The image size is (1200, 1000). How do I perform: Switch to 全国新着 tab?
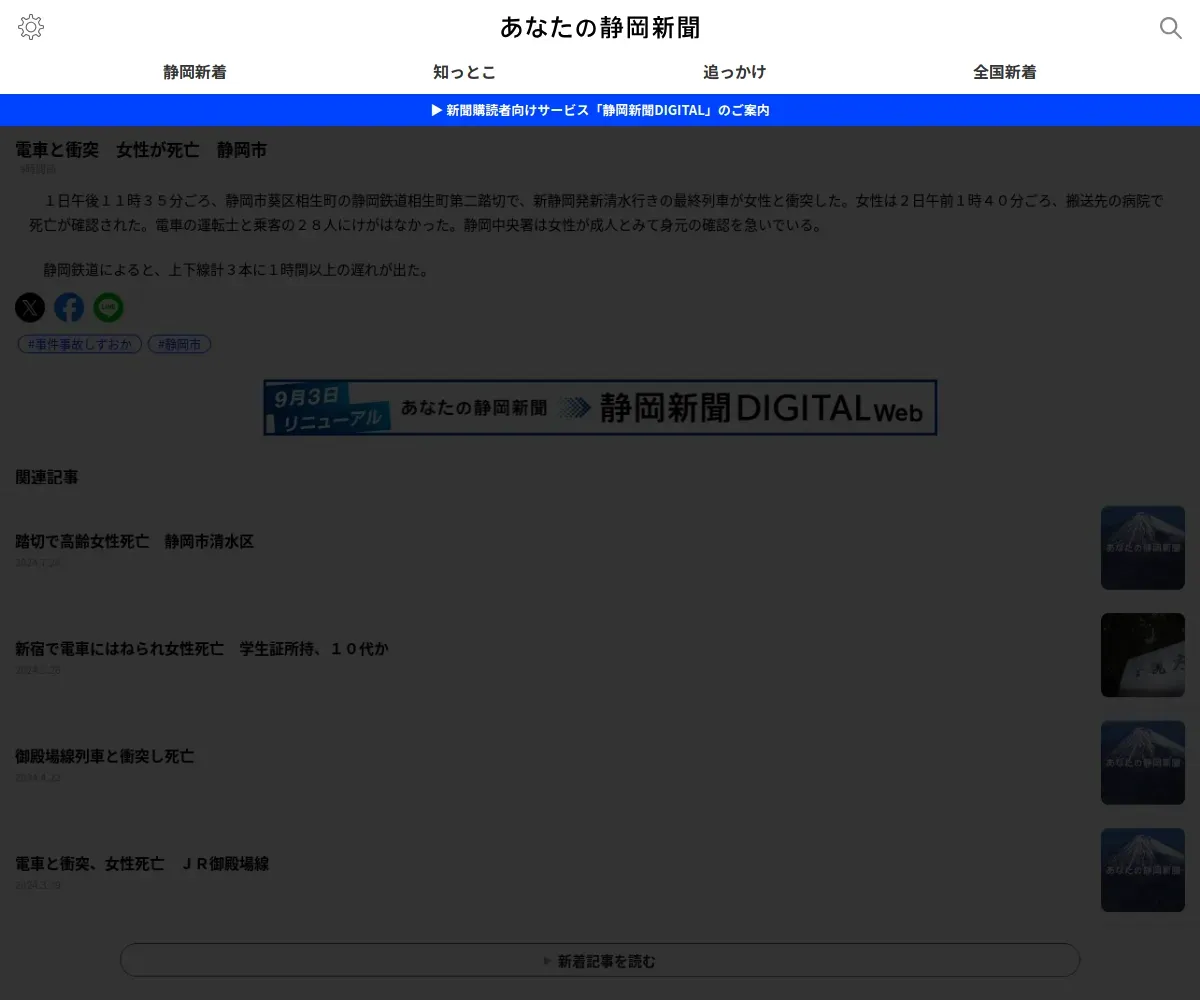(x=1005, y=72)
